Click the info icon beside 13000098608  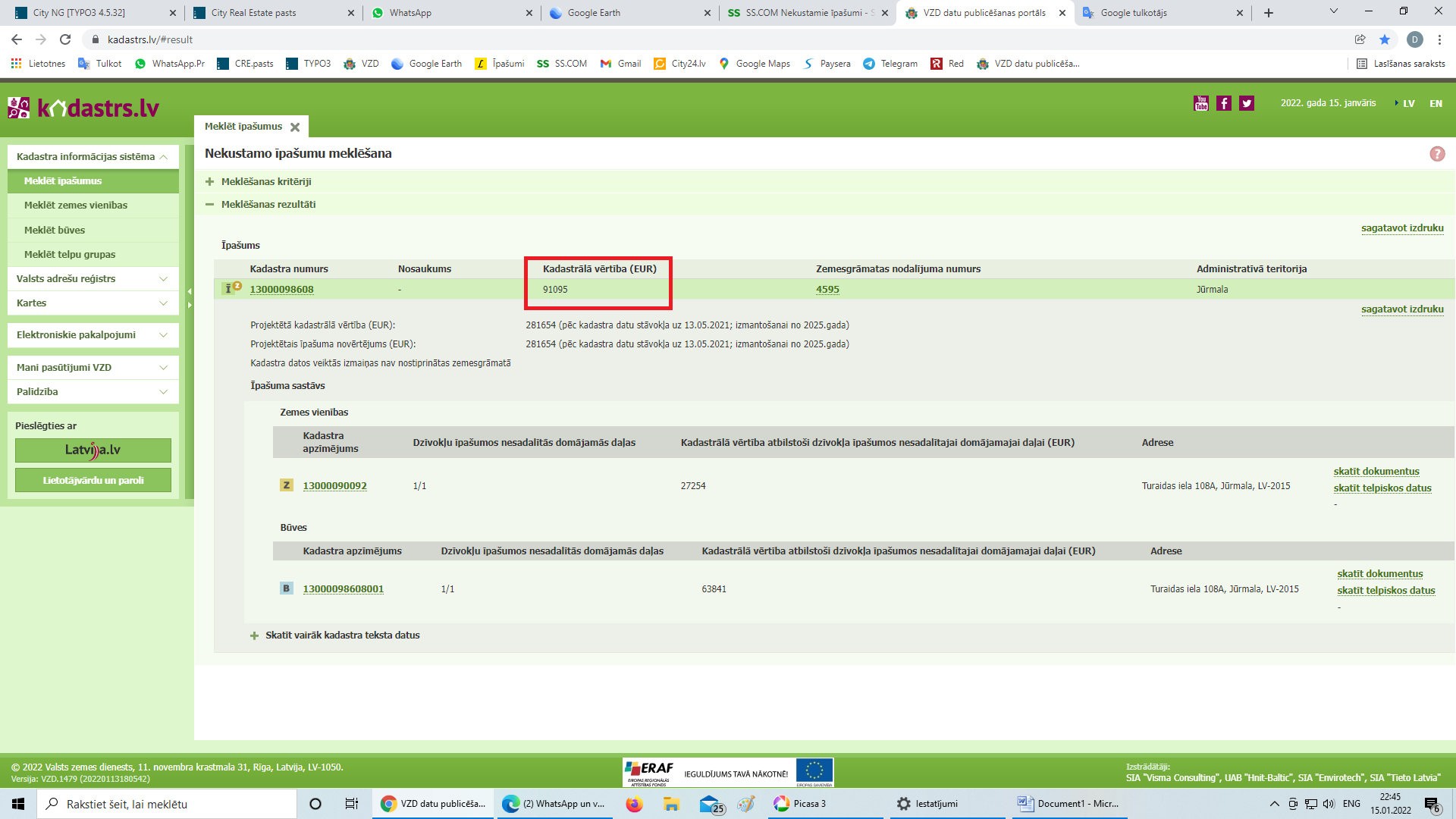pos(228,289)
